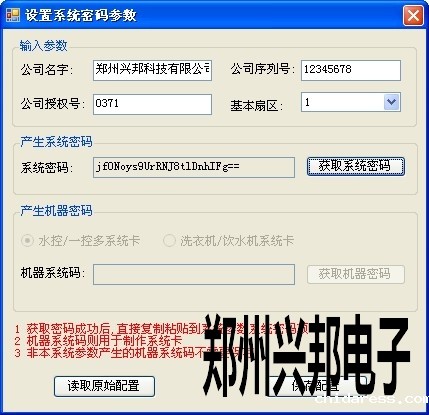Select the 水控/一控多系统卡 radio button

[x=27, y=241]
